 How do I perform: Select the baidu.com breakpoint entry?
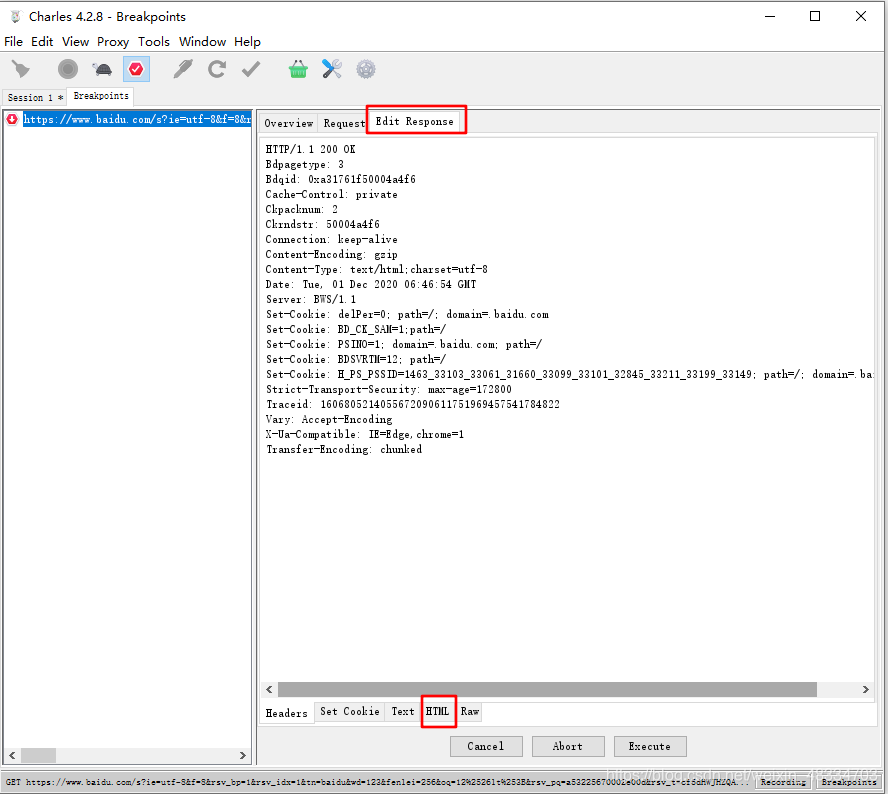(x=136, y=119)
